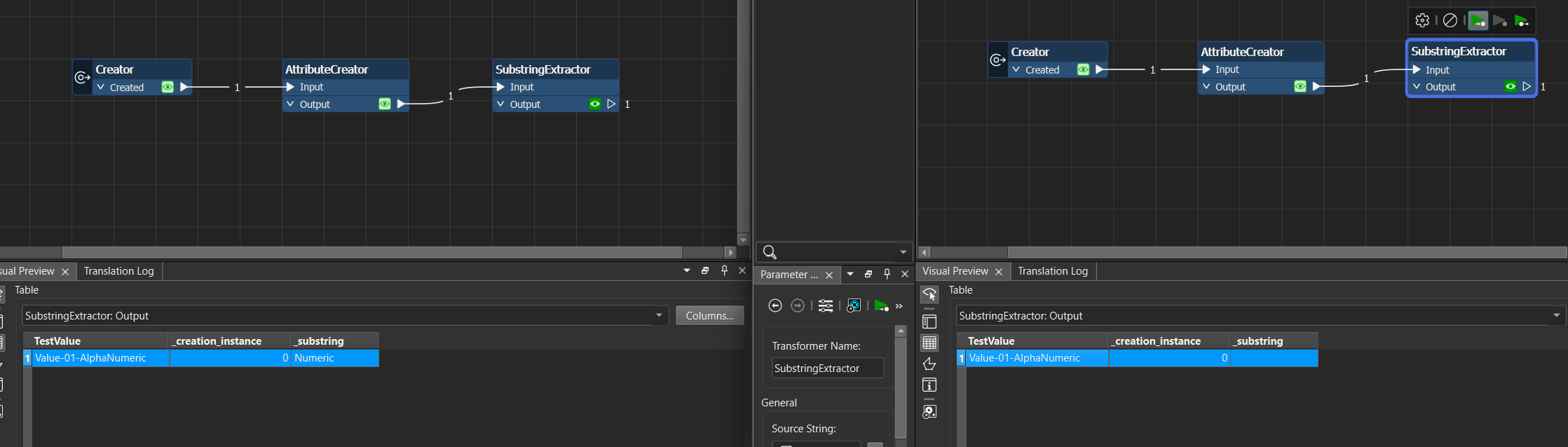Open the left Visual Preview panel options dropdown
The image size is (1568, 447).
click(687, 270)
